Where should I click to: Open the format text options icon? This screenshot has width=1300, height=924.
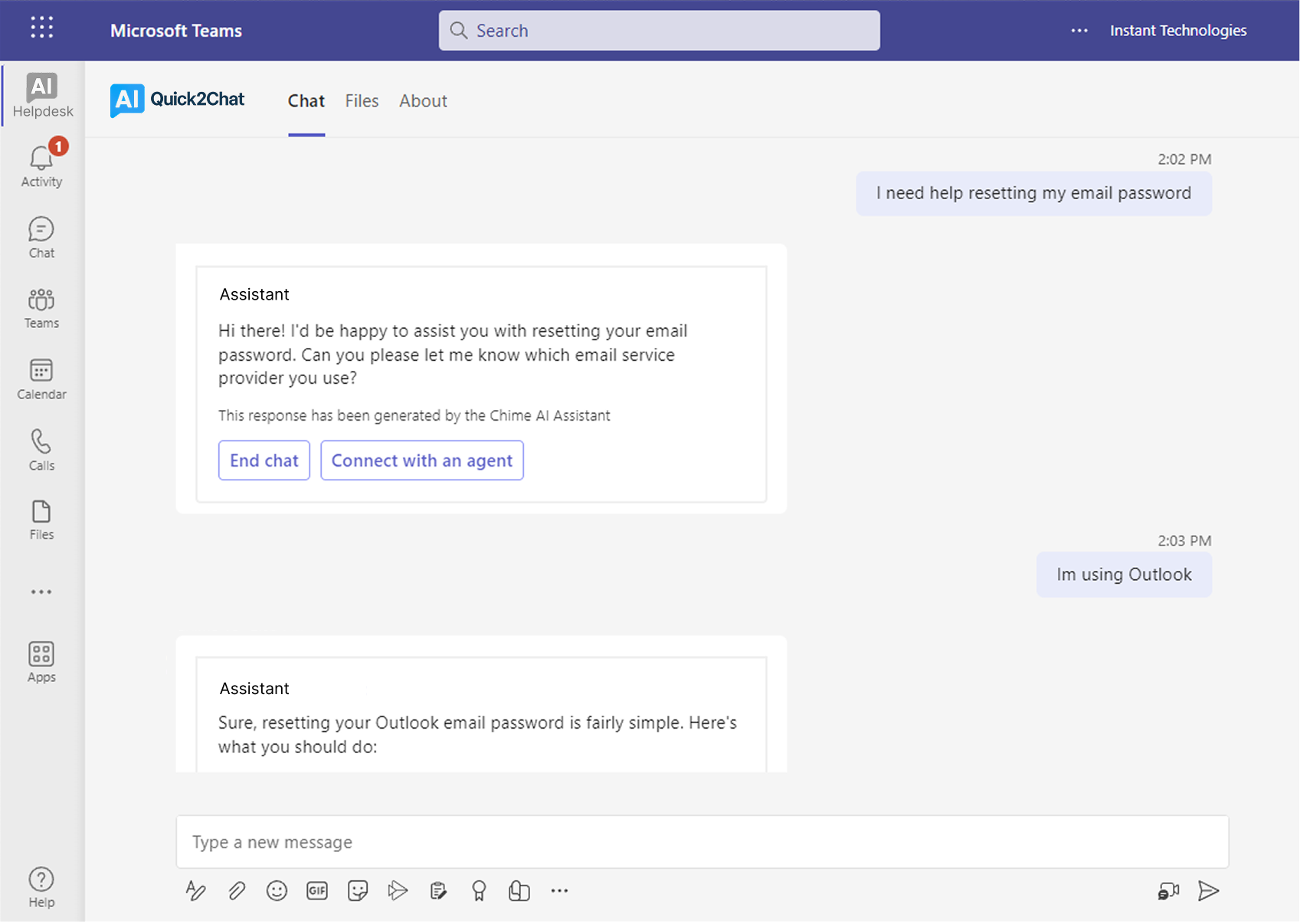(x=195, y=890)
